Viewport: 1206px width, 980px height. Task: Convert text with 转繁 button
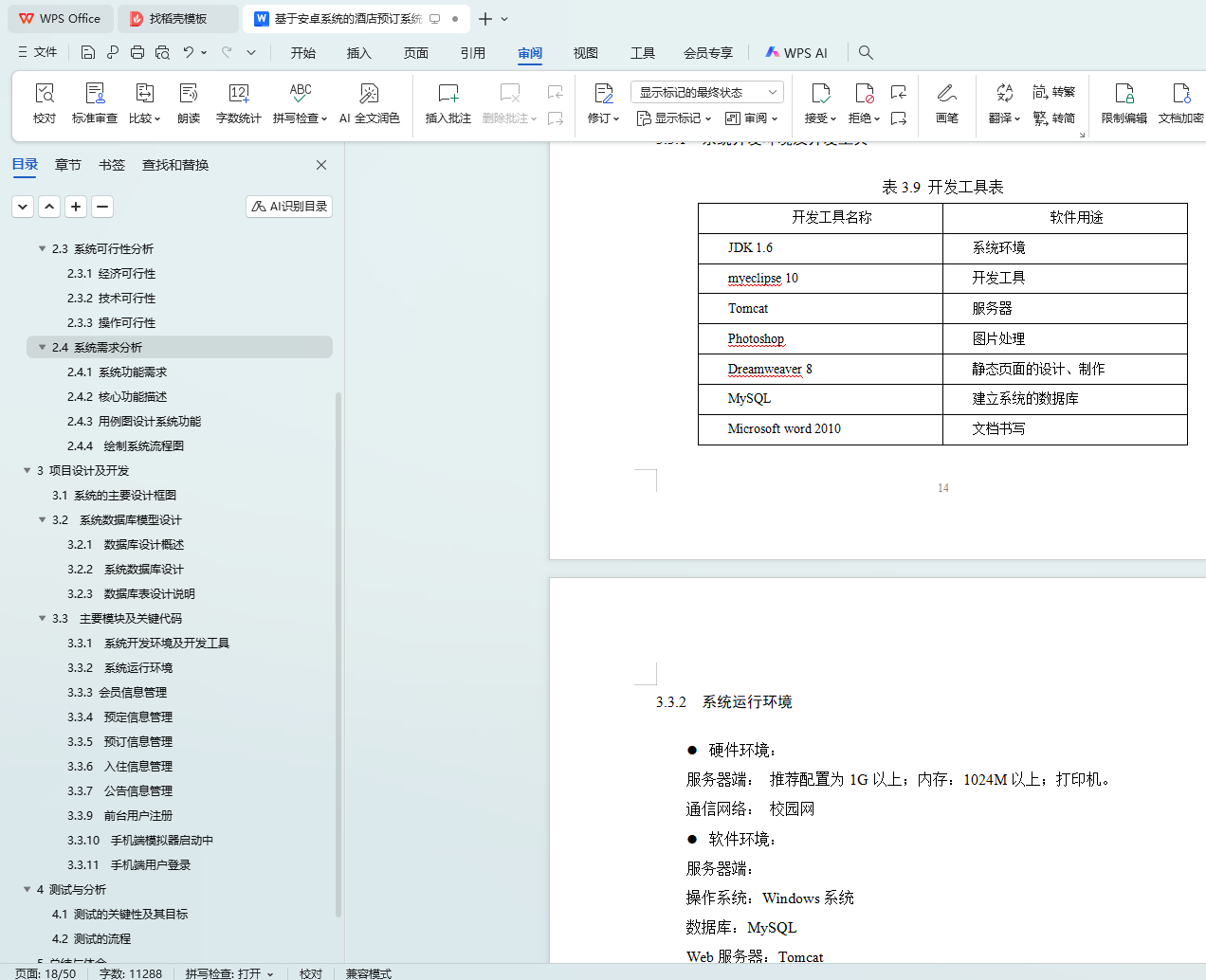pos(1054,92)
